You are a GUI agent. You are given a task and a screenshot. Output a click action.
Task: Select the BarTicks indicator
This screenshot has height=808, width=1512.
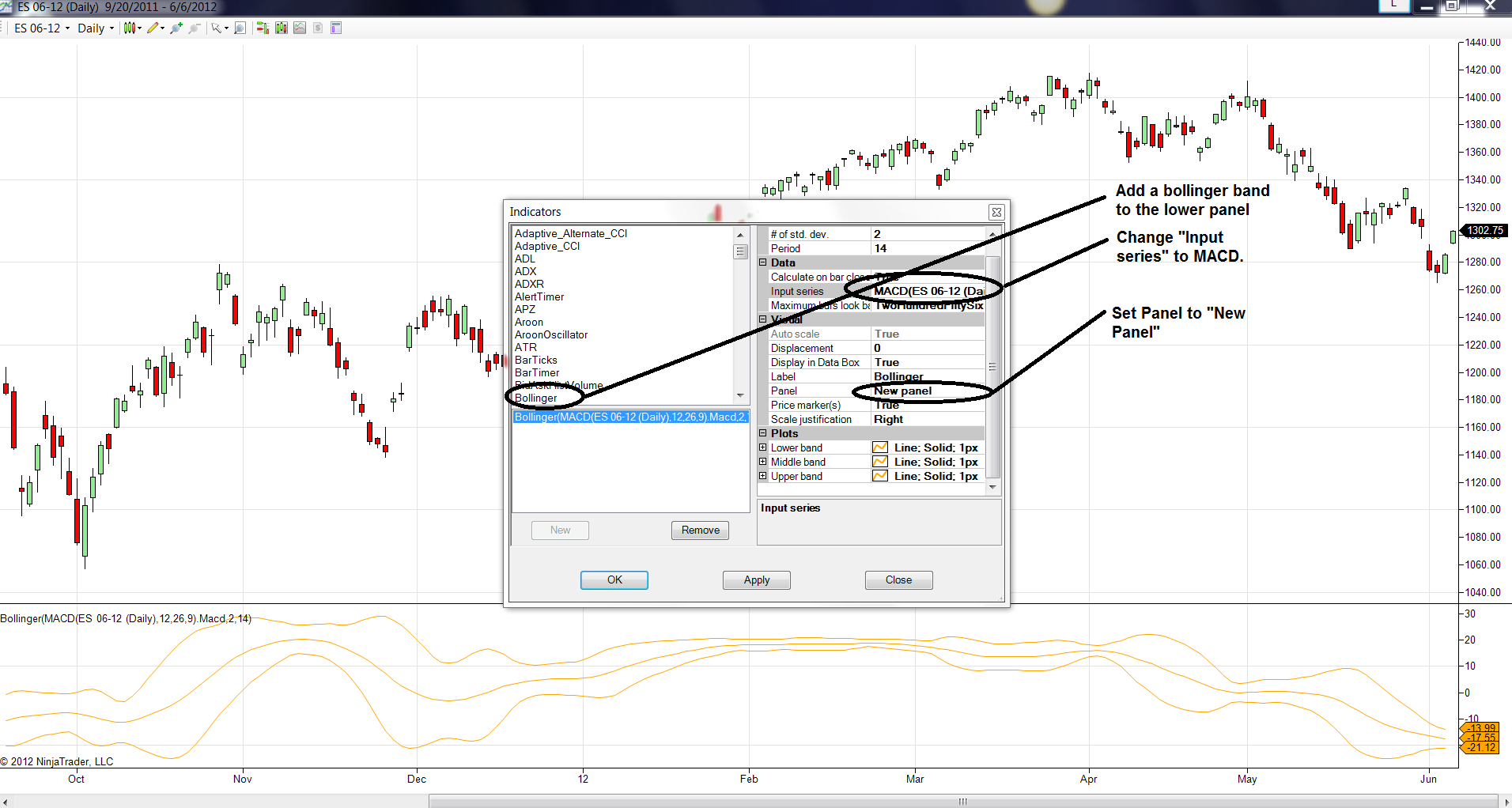click(536, 360)
